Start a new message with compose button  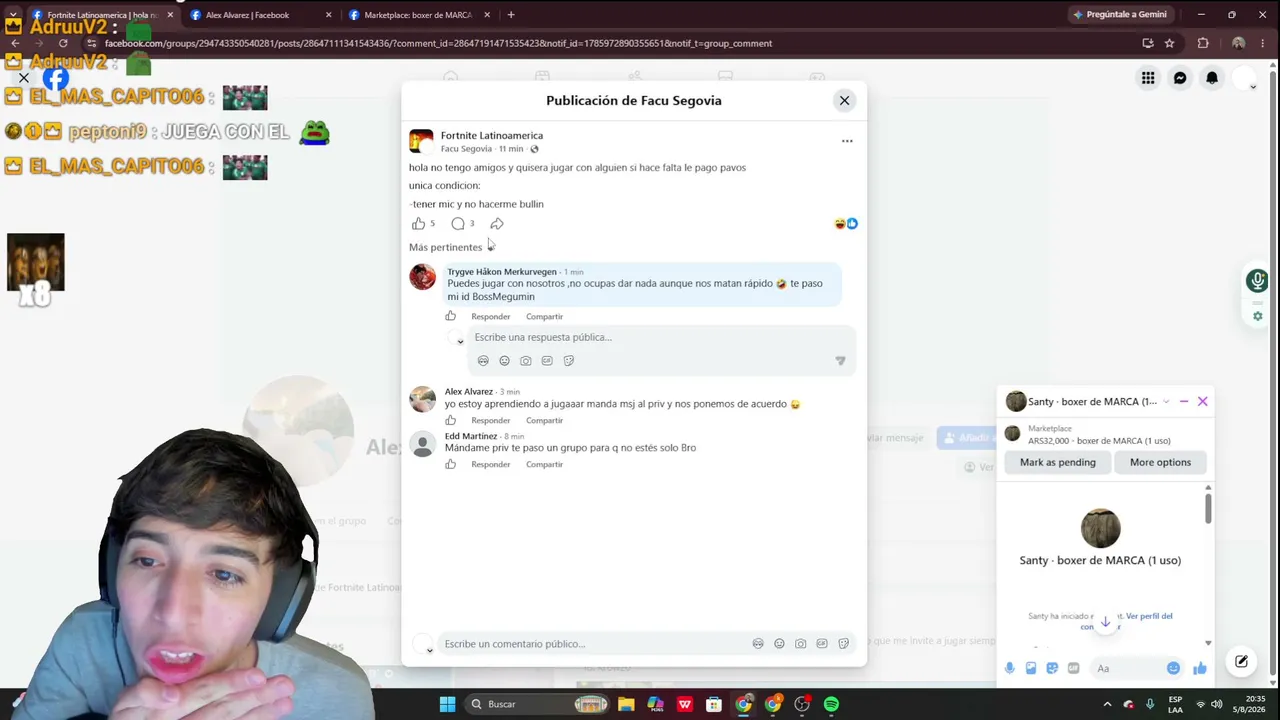tap(1241, 661)
